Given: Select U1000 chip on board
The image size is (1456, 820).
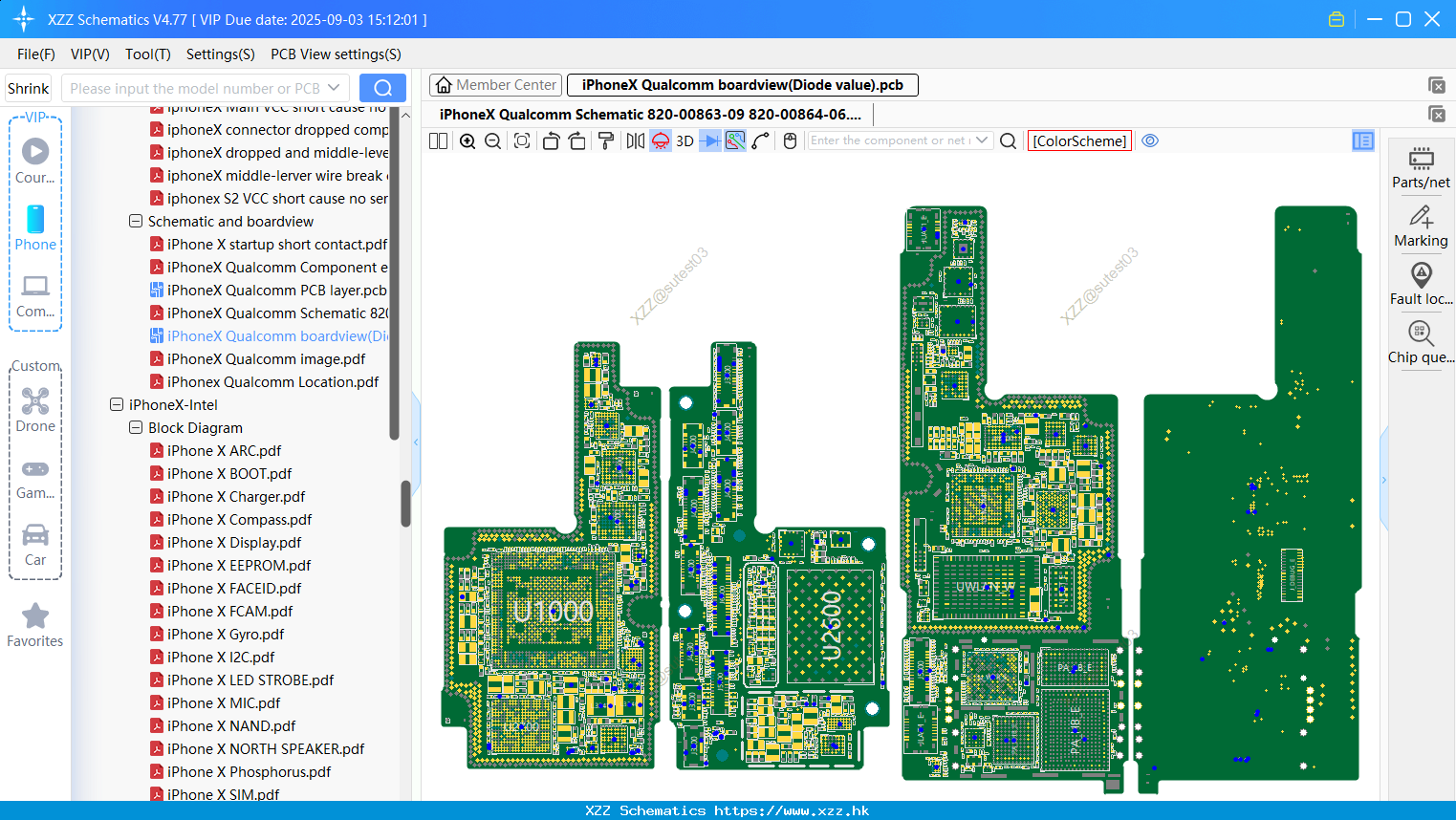Looking at the screenshot, I should pyautogui.click(x=553, y=611).
